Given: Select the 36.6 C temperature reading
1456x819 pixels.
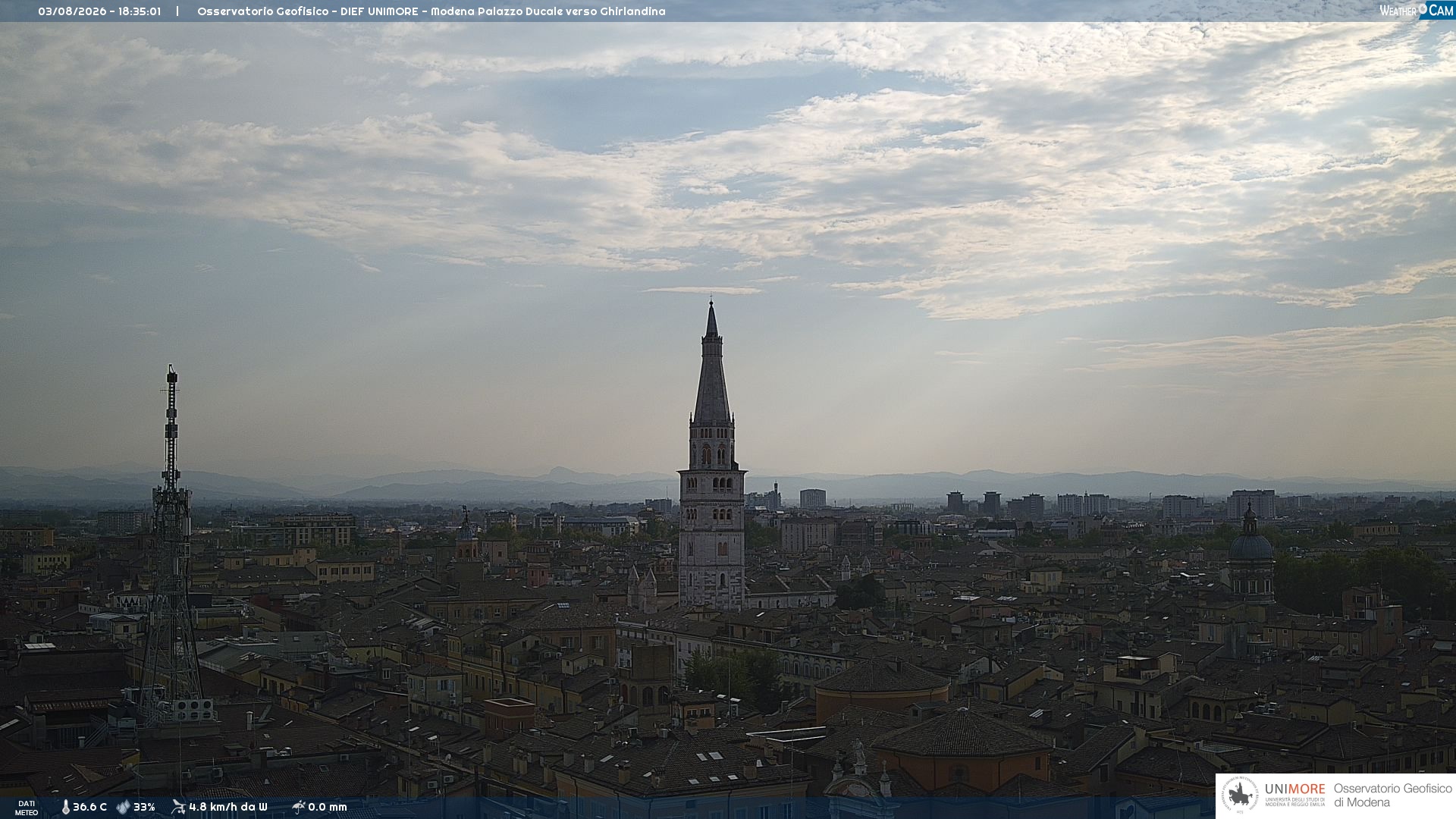Looking at the screenshot, I should [89, 807].
